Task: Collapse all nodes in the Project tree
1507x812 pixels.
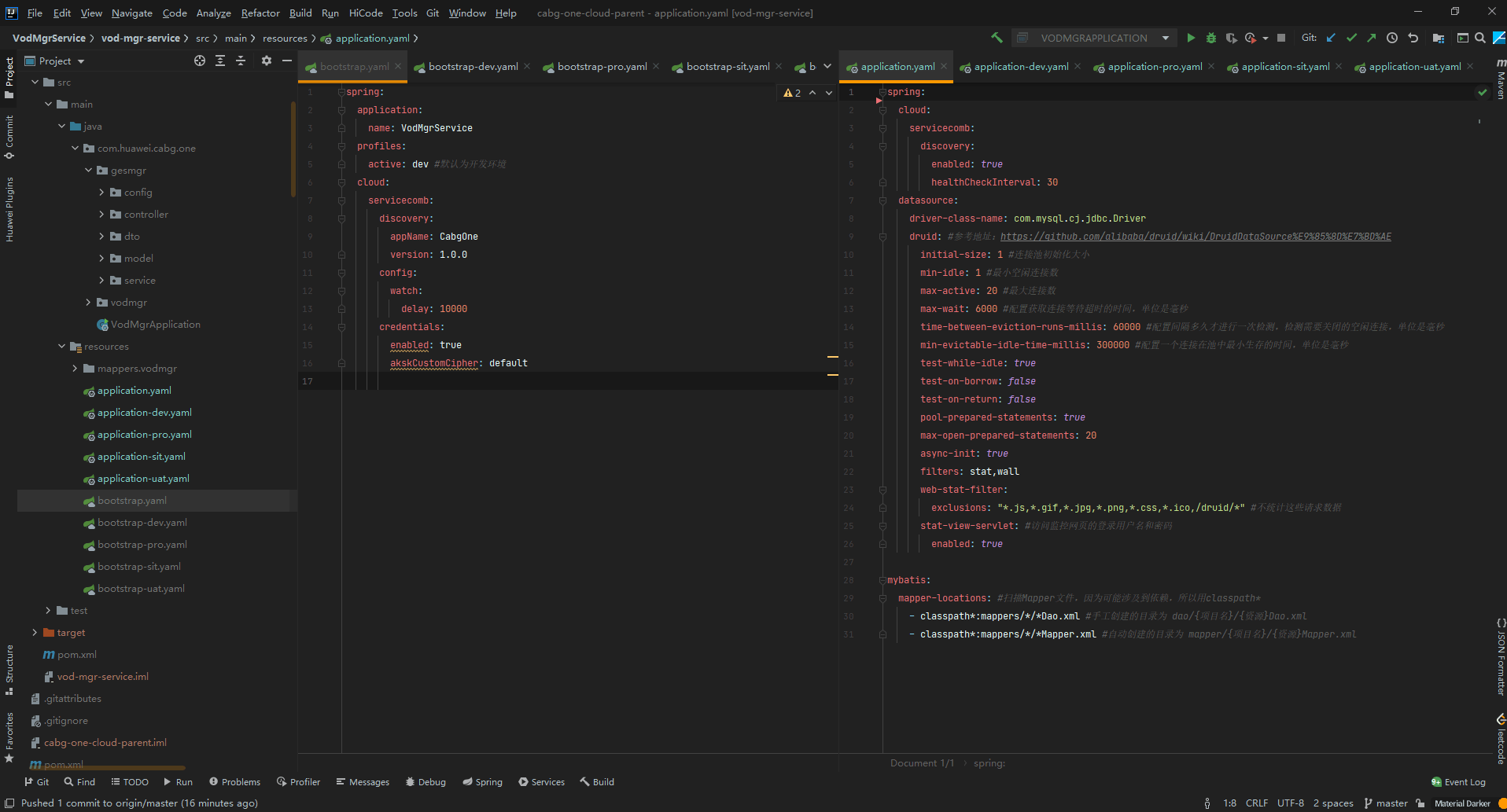Action: click(241, 61)
